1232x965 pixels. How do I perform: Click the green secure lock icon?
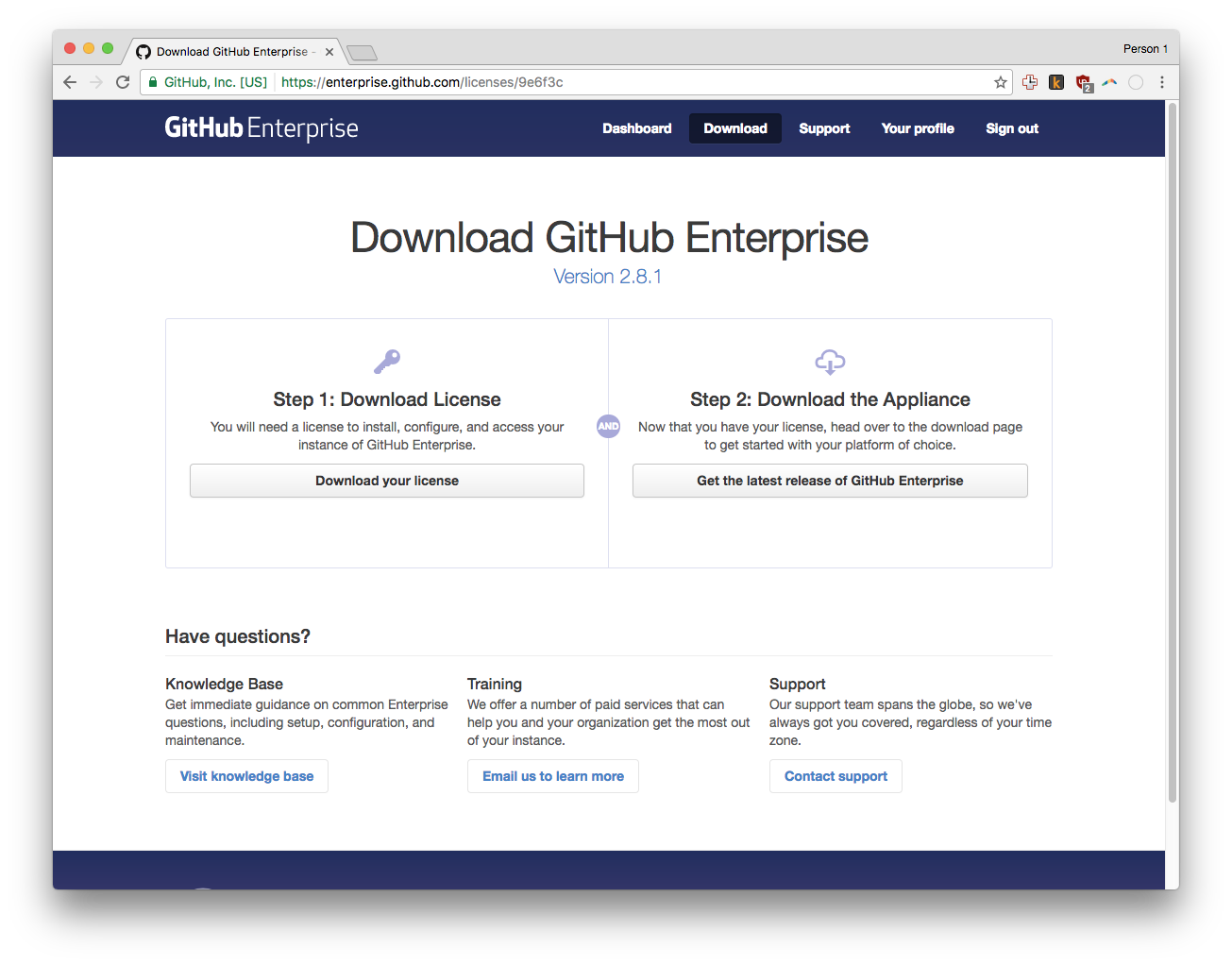point(153,82)
